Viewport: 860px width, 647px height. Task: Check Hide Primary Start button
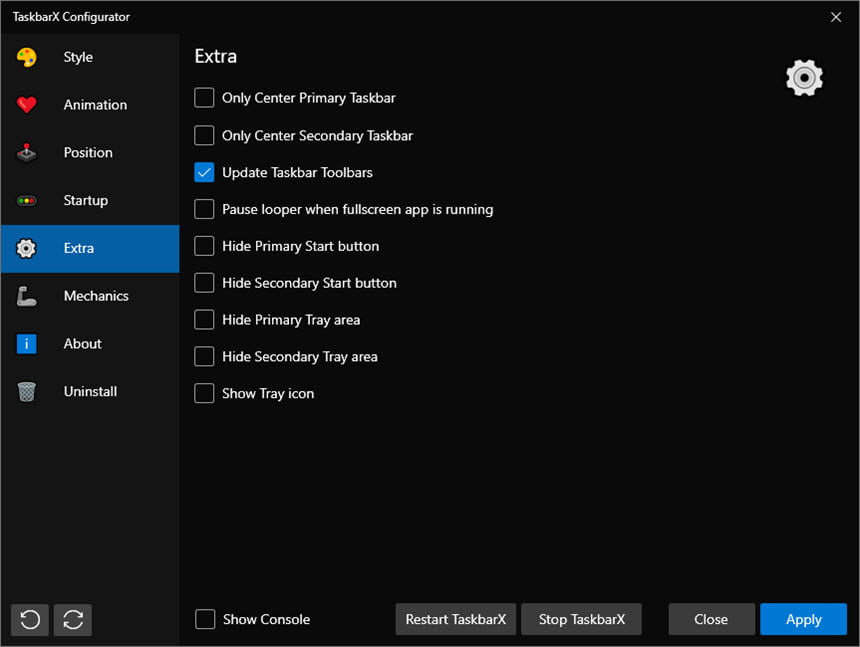(204, 246)
